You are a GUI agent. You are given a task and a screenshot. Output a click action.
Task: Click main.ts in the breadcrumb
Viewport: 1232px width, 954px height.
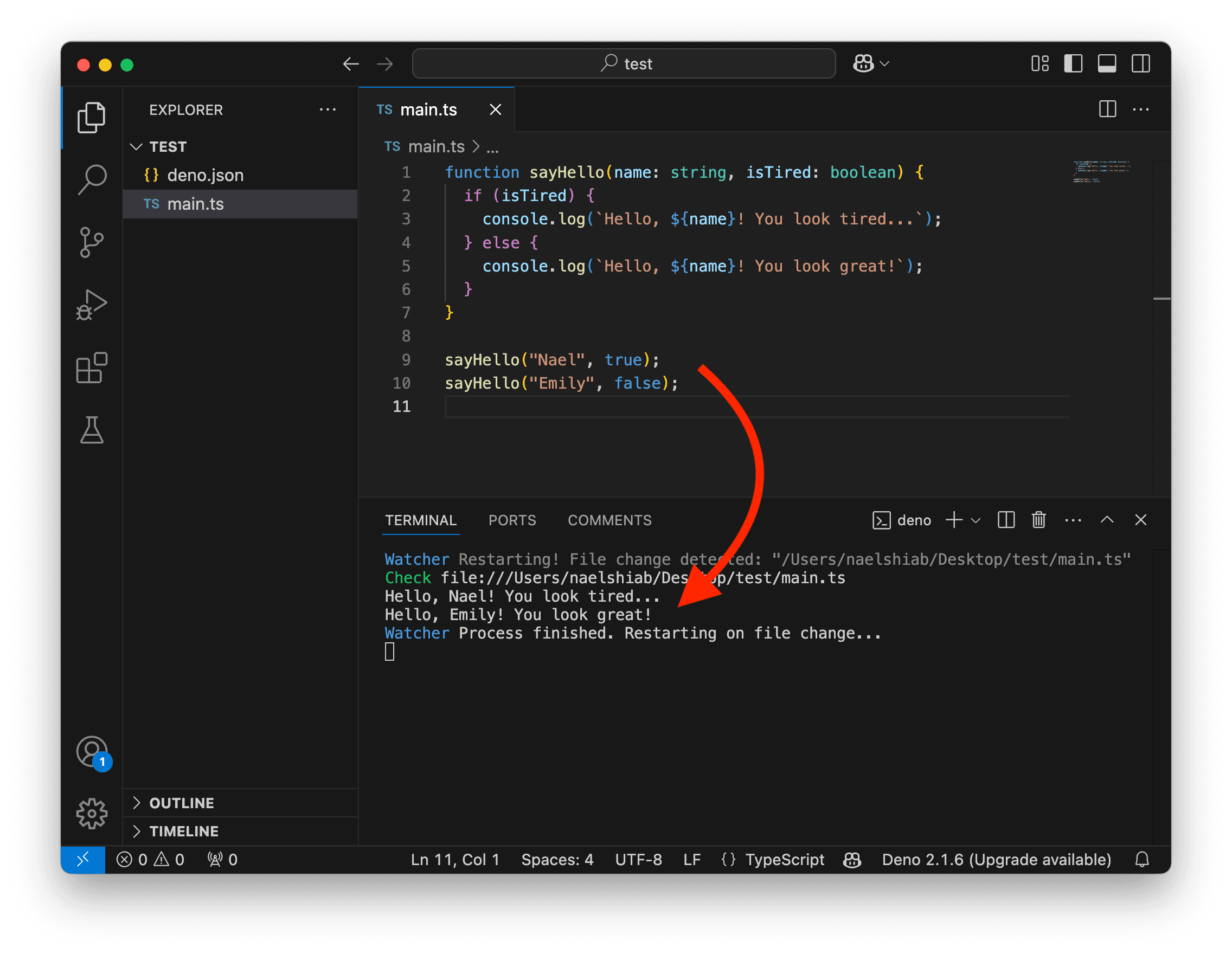coord(436,146)
